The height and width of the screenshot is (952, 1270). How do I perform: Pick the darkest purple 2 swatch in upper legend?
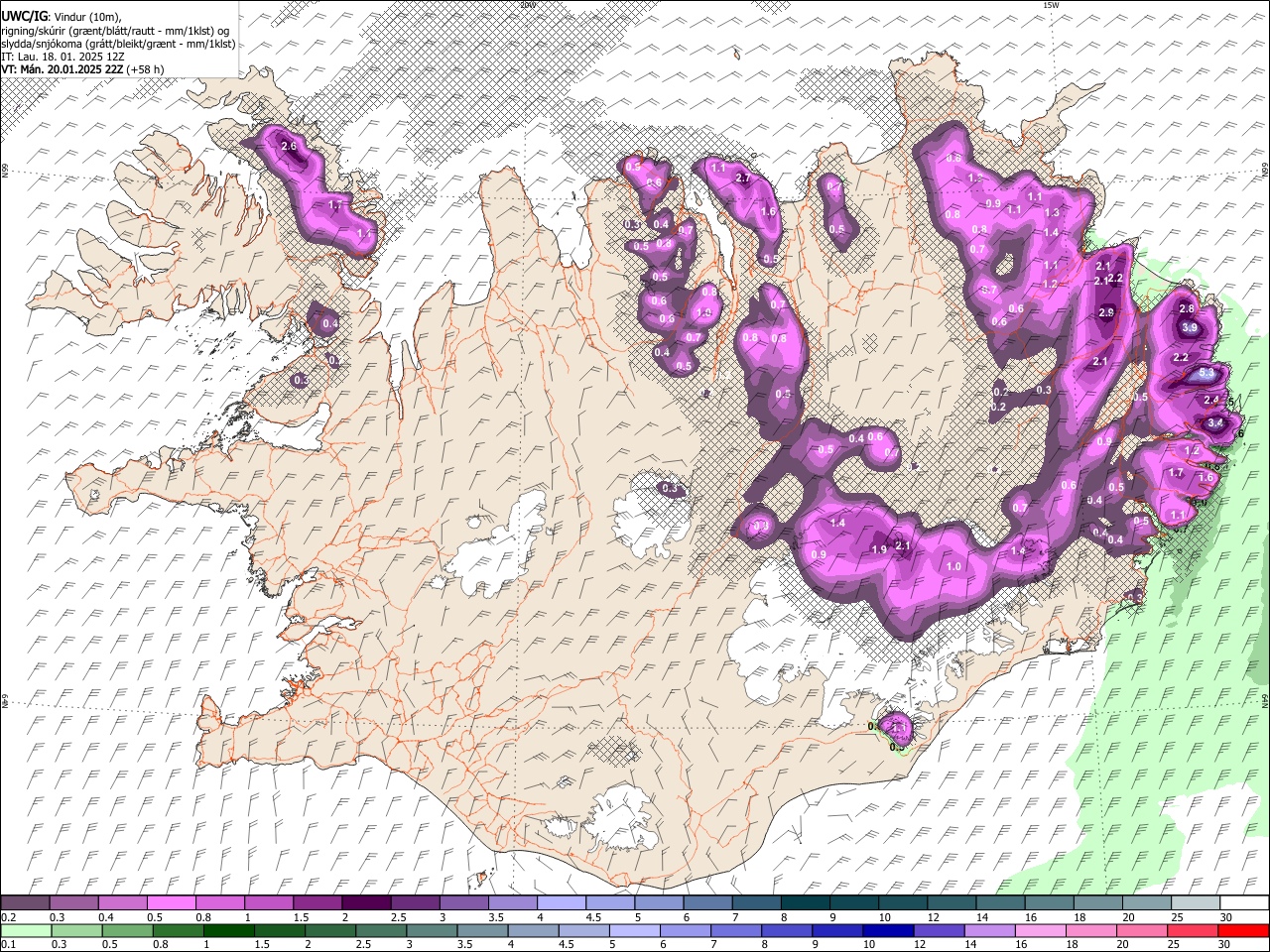point(366,902)
